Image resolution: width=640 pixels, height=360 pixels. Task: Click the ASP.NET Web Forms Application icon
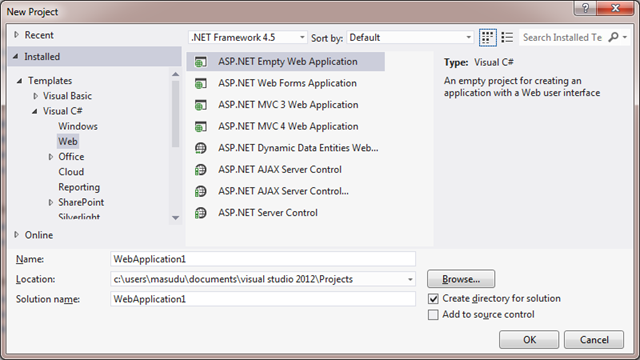tap(200, 83)
